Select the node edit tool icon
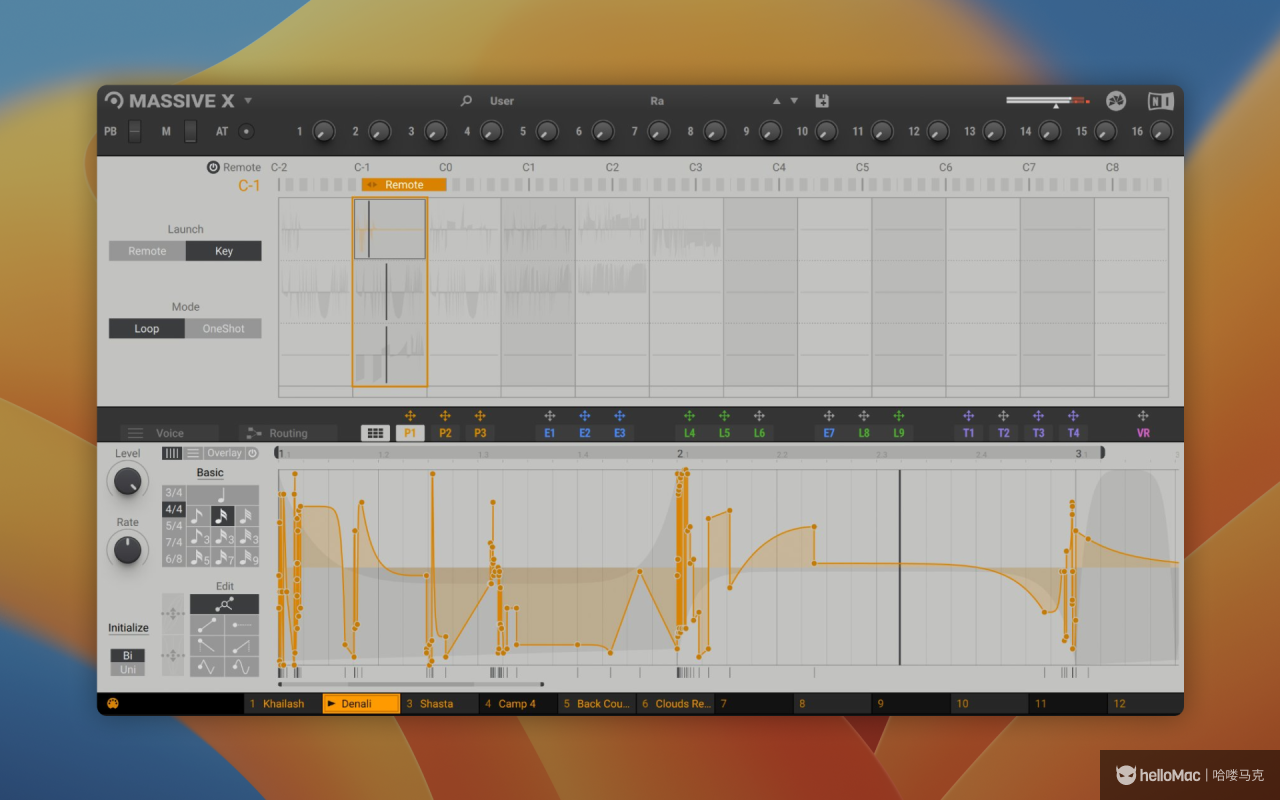The width and height of the screenshot is (1280, 800). click(225, 604)
